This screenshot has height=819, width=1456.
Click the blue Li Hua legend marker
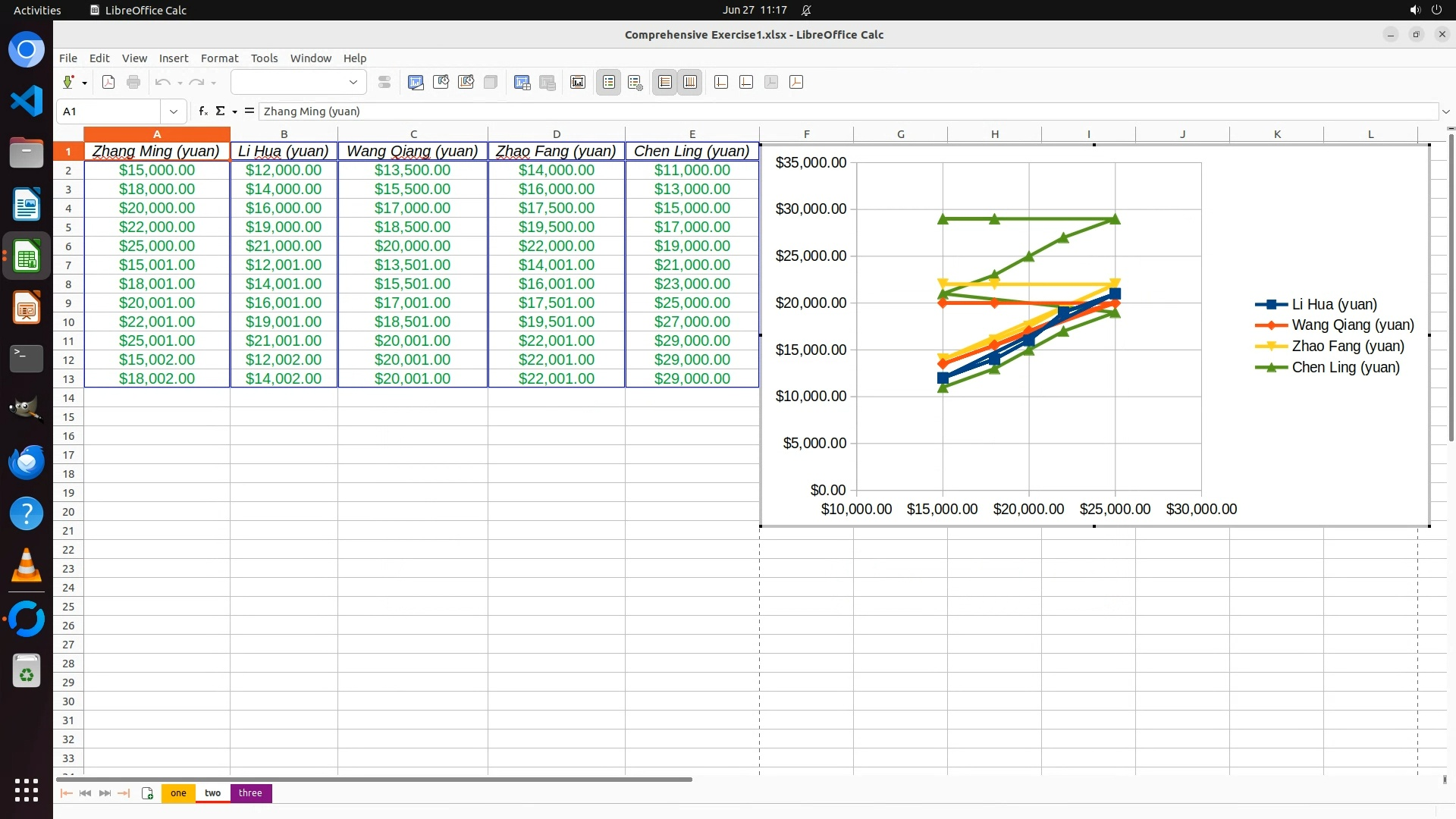(1271, 304)
